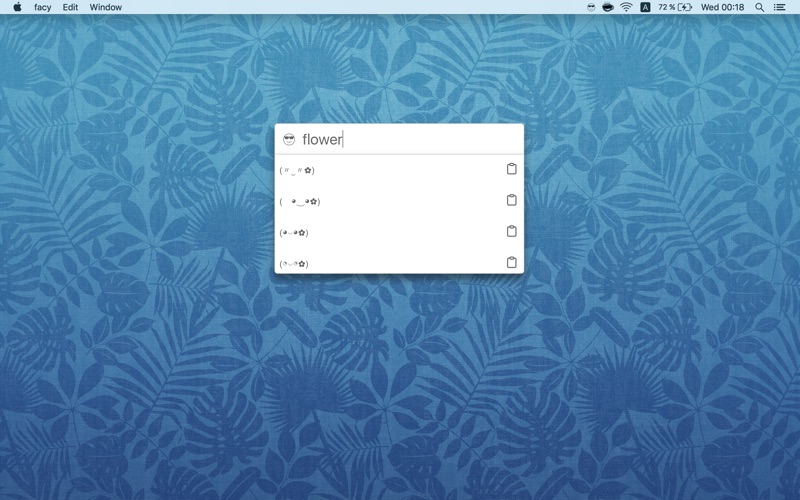800x500 pixels.
Task: Open Notification Center list icon
Action: pyautogui.click(x=779, y=7)
